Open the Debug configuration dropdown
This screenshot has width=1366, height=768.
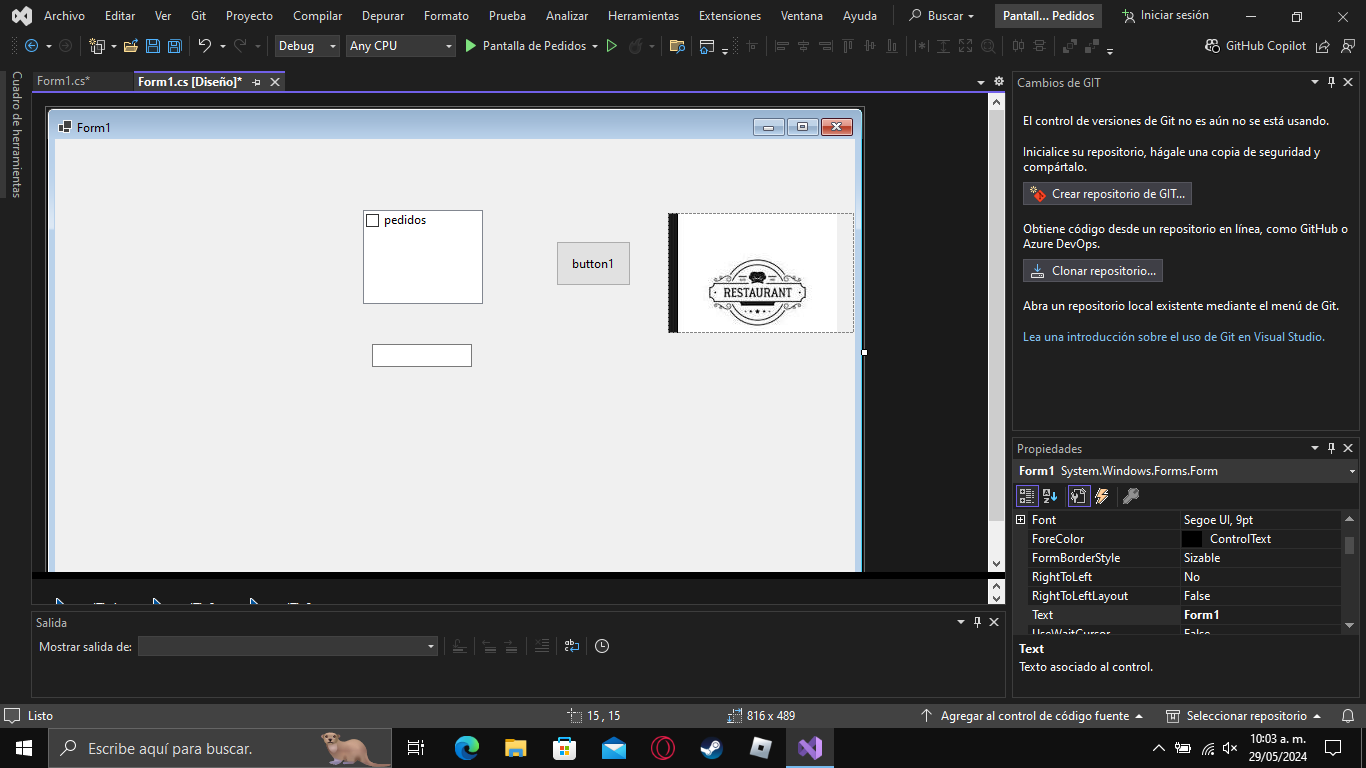tap(308, 46)
